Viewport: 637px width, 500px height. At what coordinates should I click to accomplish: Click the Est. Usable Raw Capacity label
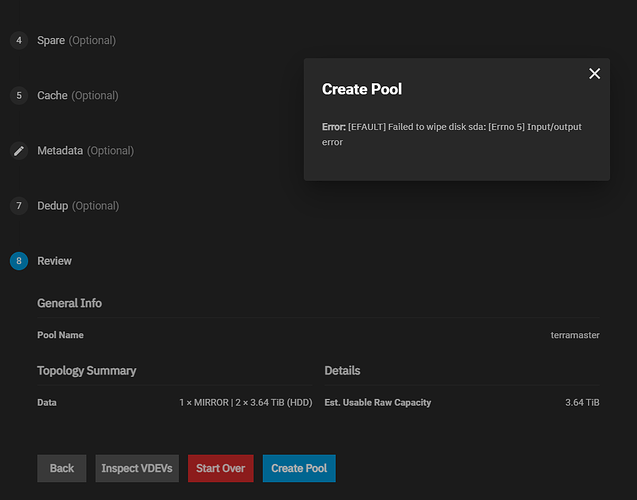click(378, 403)
